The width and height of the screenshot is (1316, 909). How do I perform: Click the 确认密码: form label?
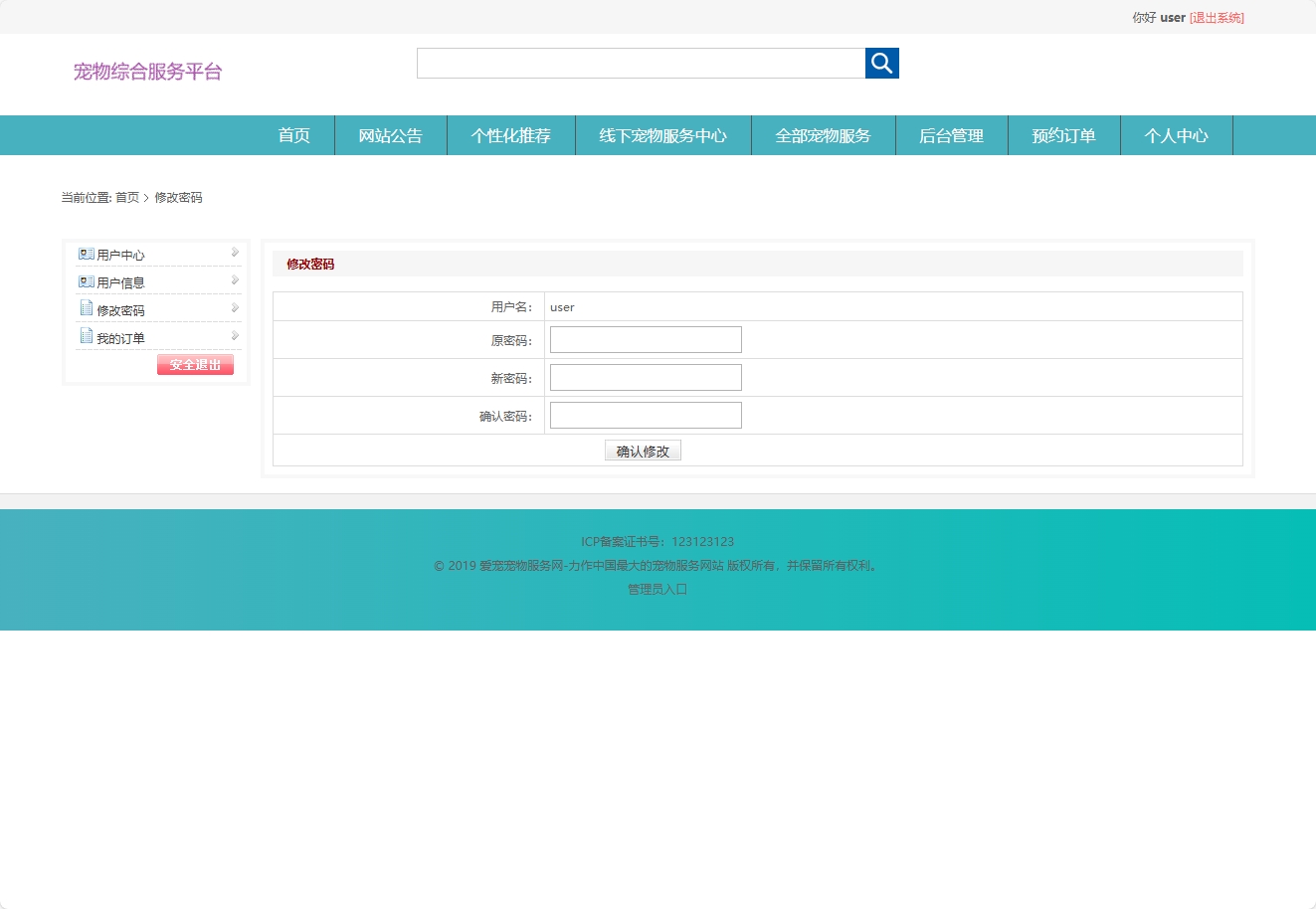coord(505,417)
